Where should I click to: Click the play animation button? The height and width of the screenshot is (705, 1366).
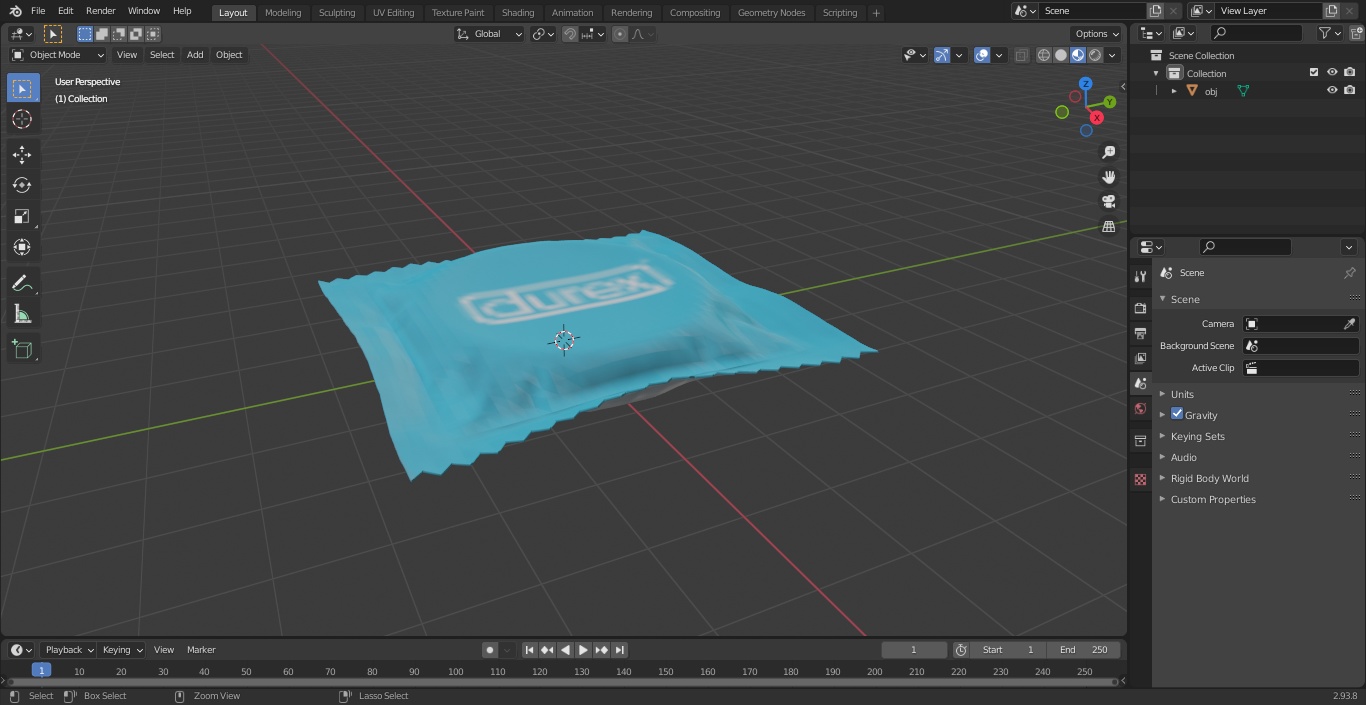click(x=583, y=650)
